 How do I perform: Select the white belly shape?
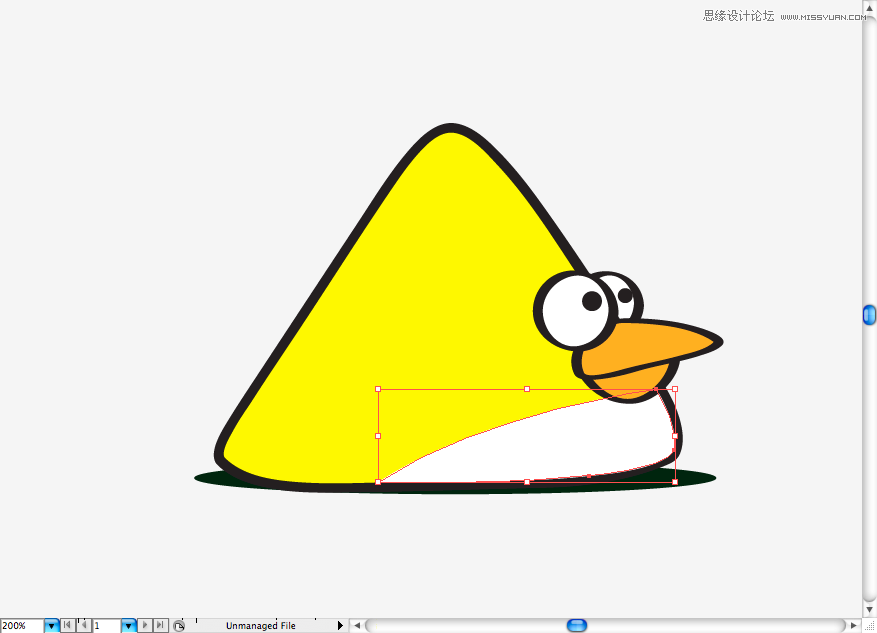[x=559, y=447]
